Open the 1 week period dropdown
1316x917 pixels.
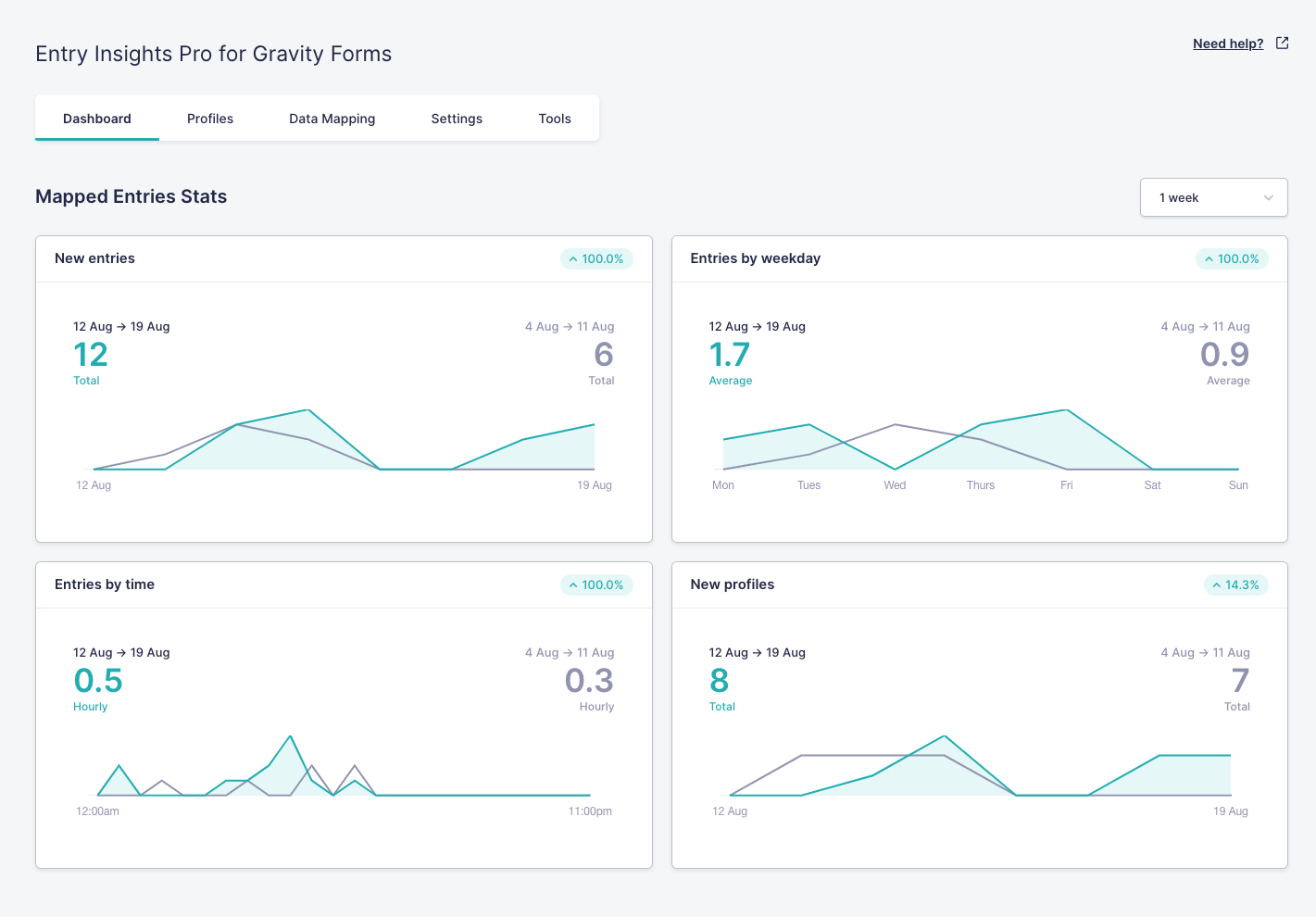coord(1213,197)
